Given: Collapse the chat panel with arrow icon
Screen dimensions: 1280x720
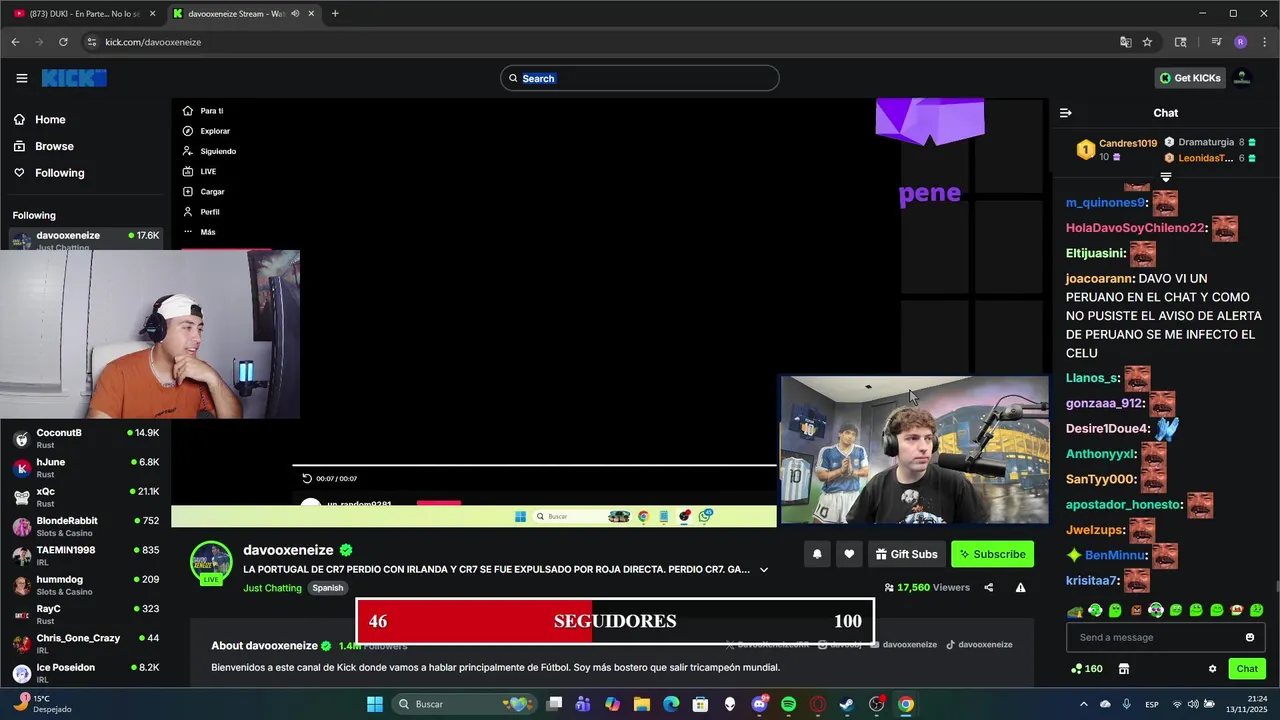Looking at the screenshot, I should [1065, 113].
